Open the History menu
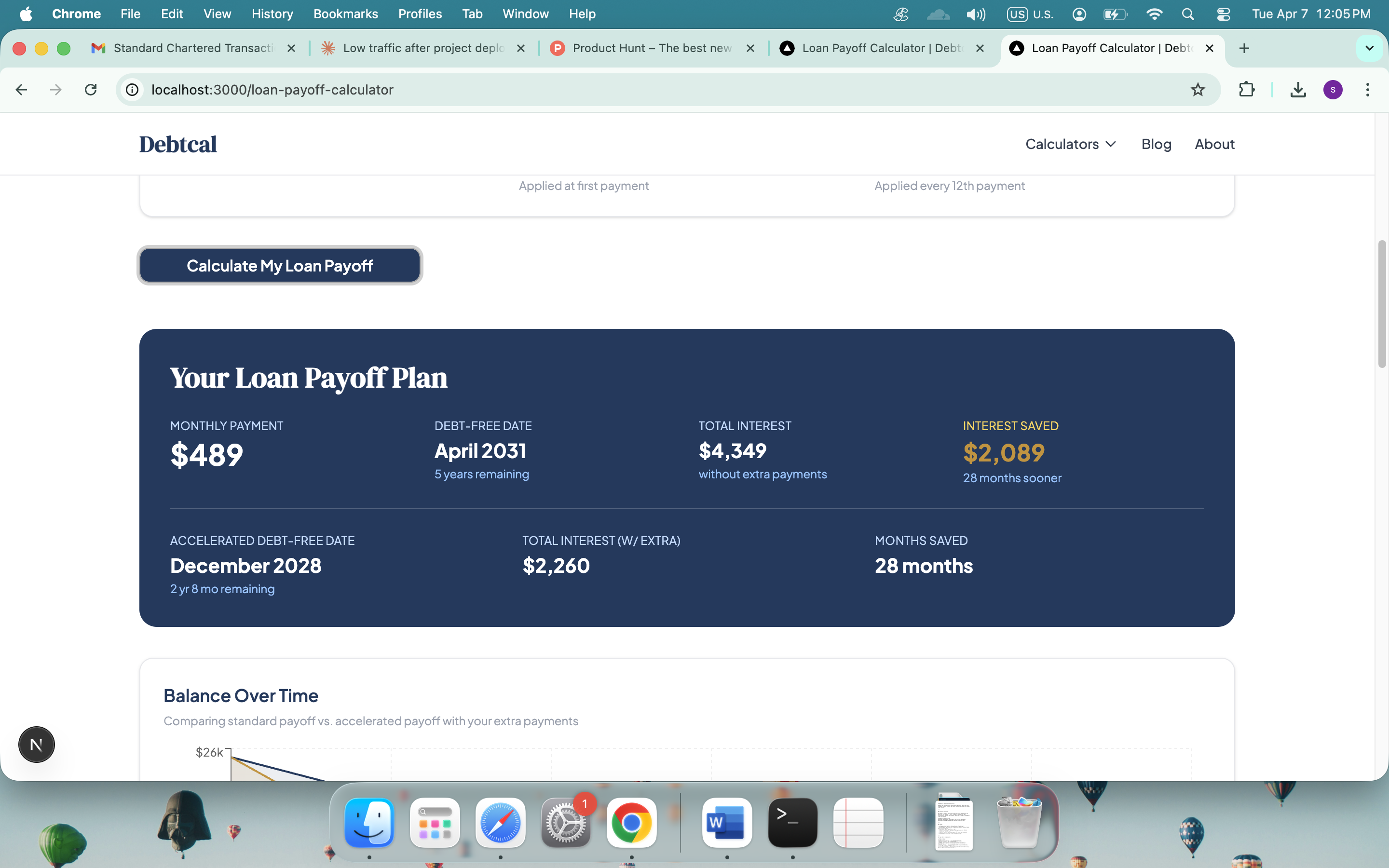Viewport: 1389px width, 868px height. pos(272,14)
